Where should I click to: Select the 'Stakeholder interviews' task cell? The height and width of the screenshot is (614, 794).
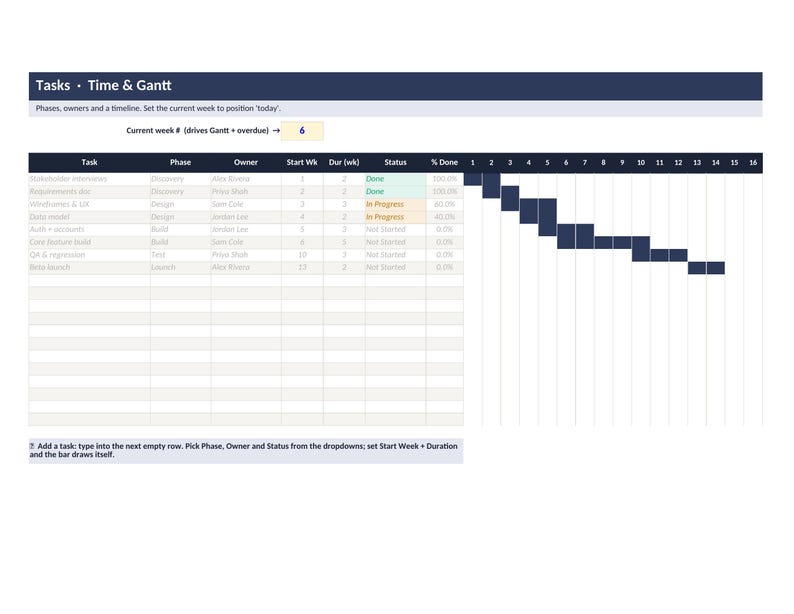pyautogui.click(x=89, y=179)
